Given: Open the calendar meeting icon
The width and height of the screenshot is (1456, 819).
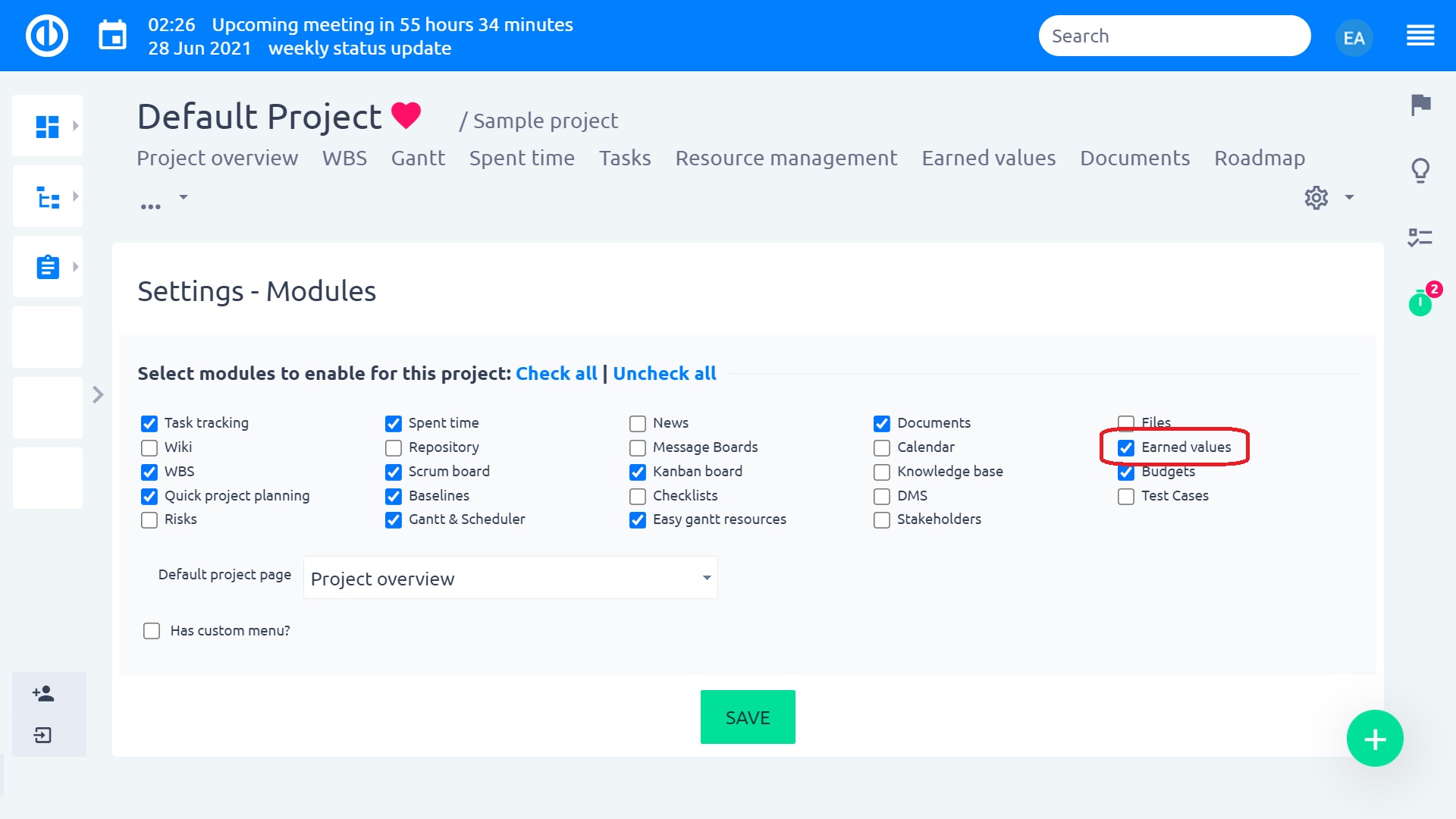Looking at the screenshot, I should tap(113, 36).
